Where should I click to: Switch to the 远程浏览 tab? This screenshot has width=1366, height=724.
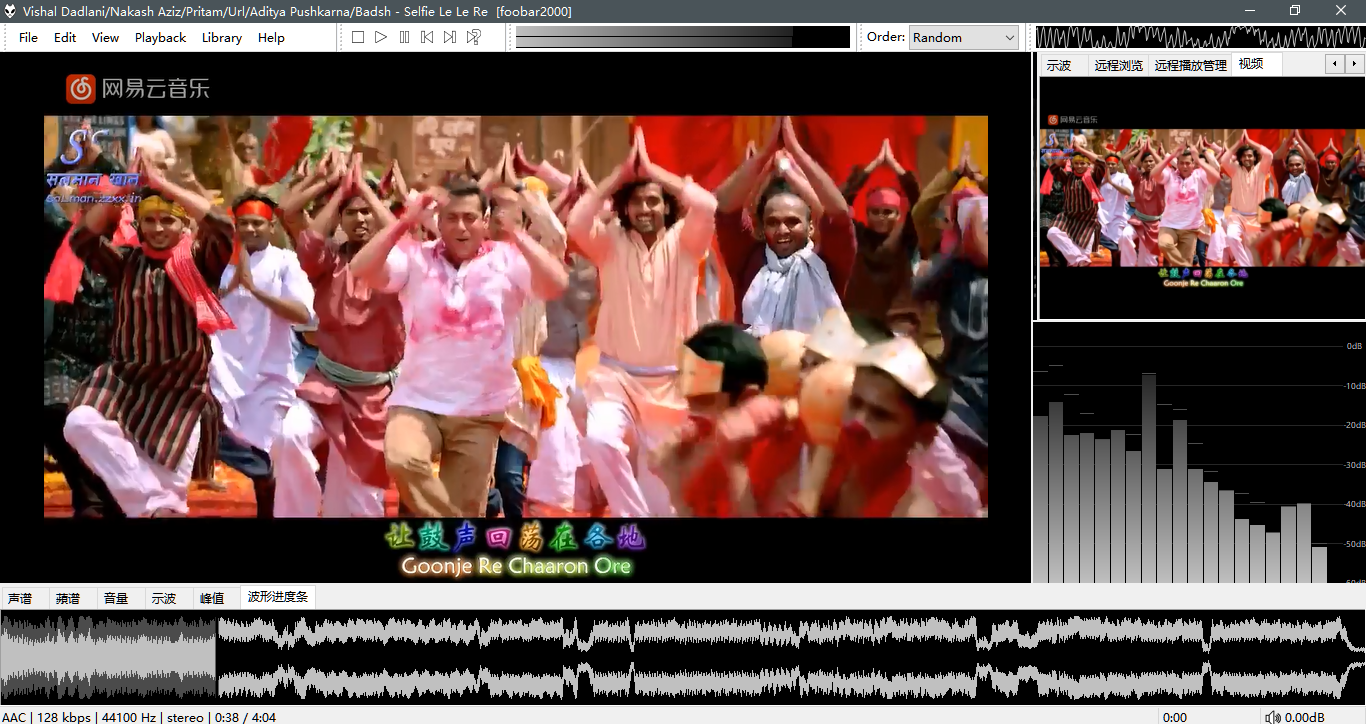(x=1118, y=65)
